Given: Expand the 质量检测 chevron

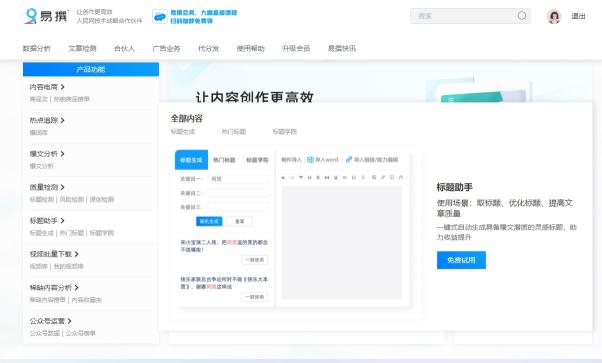Looking at the screenshot, I should 62,187.
